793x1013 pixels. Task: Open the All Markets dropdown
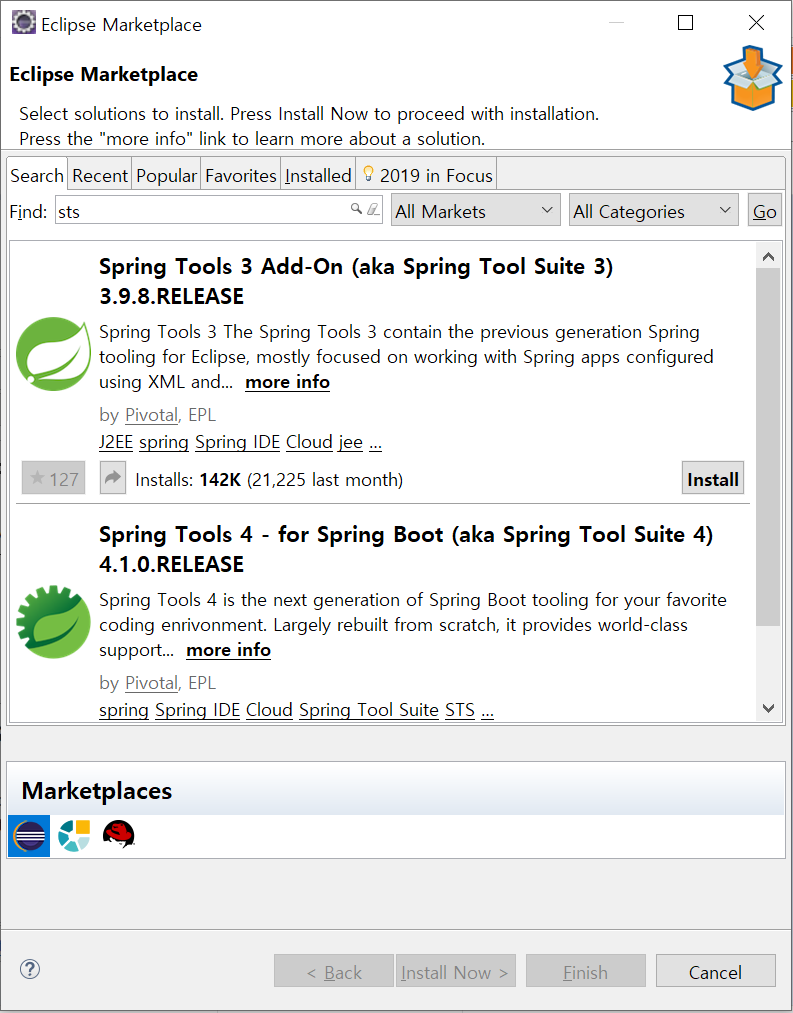pyautogui.click(x=476, y=211)
